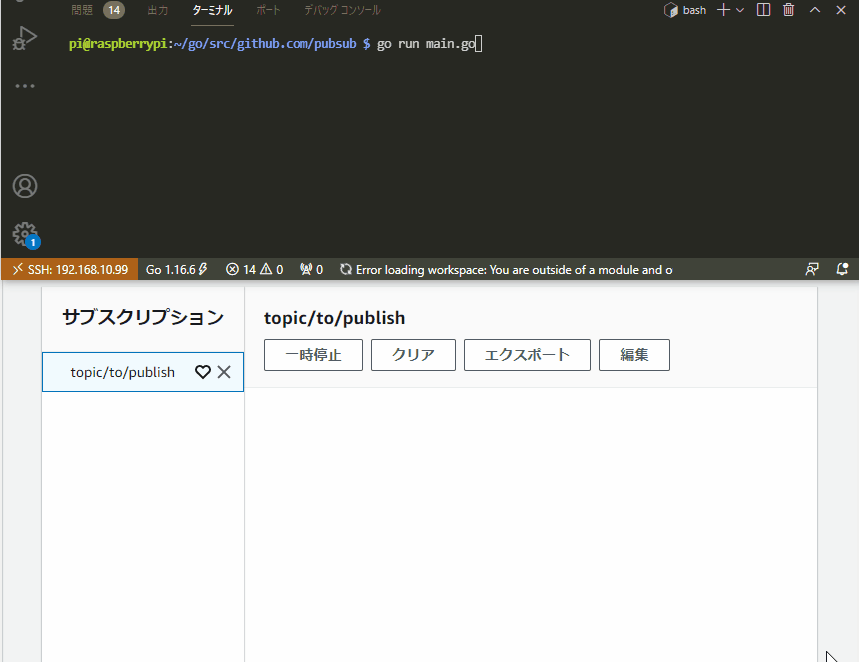
Task: Click the 一時停止 button
Action: (x=313, y=355)
